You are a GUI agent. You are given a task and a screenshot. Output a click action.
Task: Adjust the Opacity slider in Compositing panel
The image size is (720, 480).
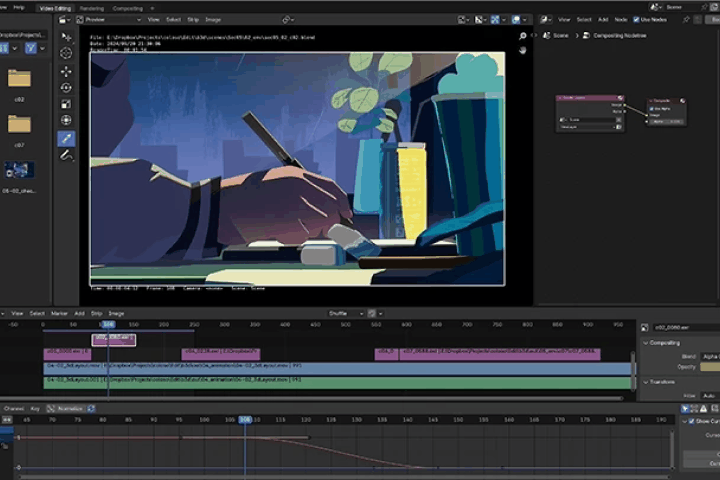[x=710, y=367]
